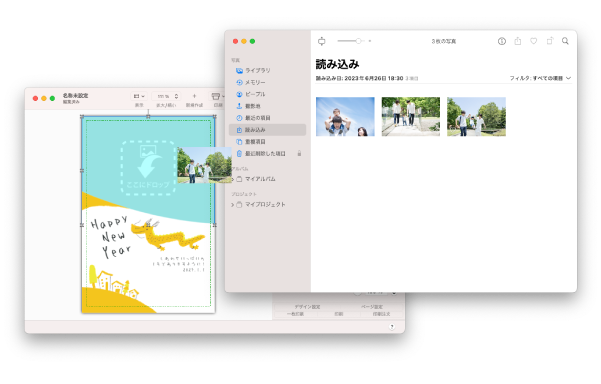Select the マイプロジェクト folder
601x384 pixels.
click(x=265, y=205)
